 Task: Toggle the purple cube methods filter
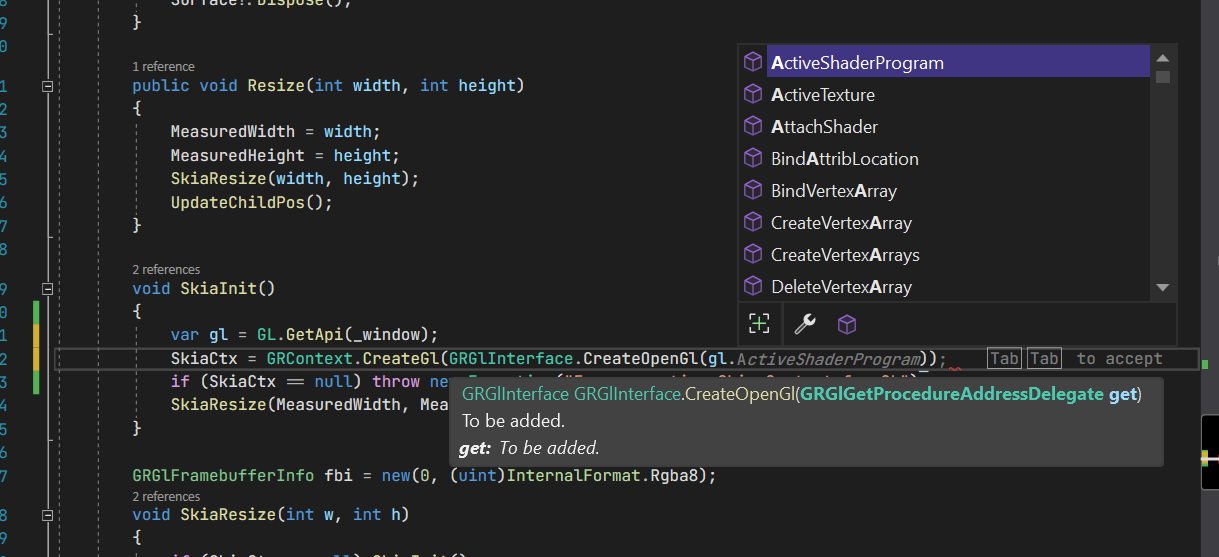847,324
